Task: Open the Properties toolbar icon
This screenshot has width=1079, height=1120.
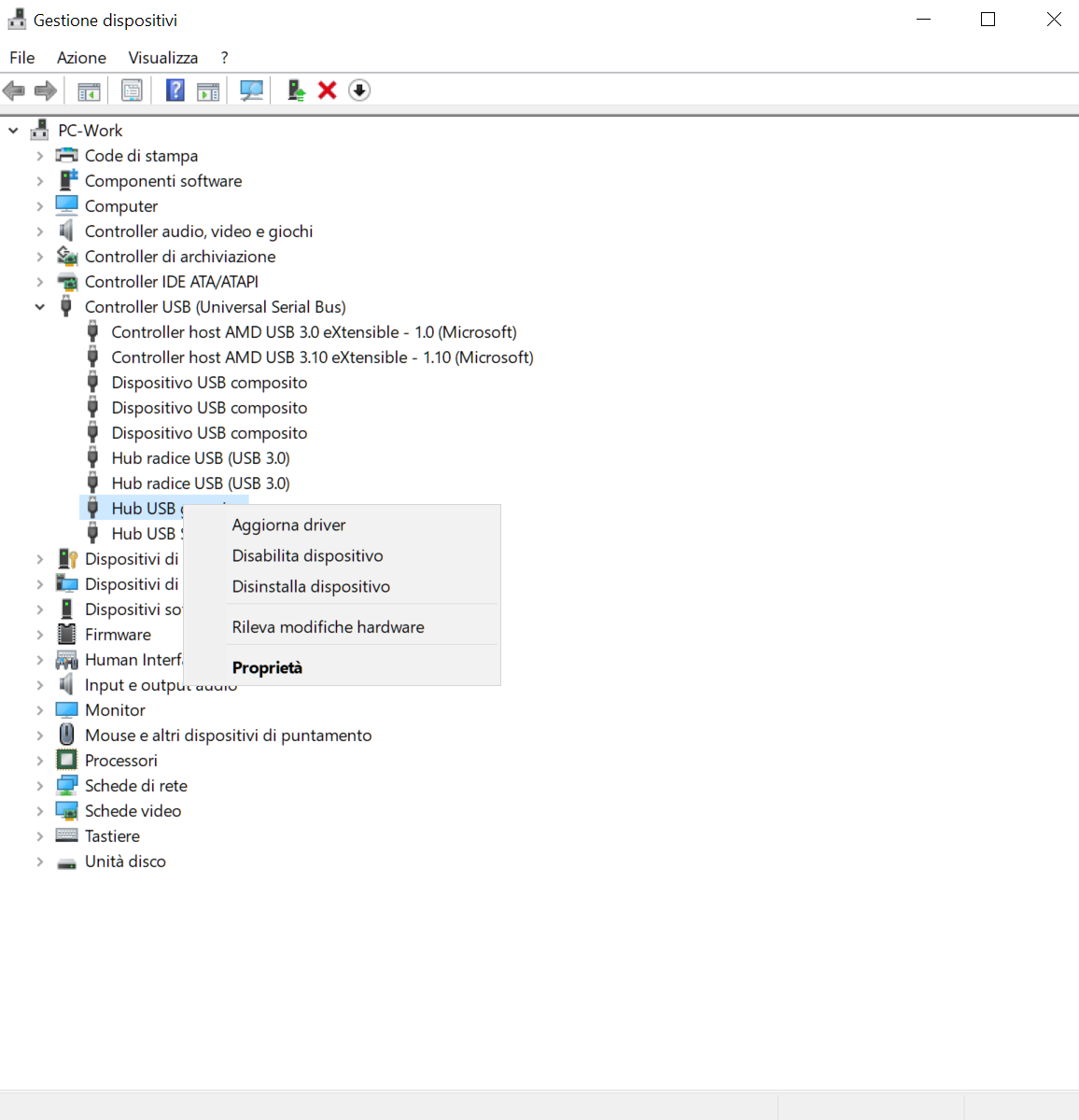Action: (132, 91)
